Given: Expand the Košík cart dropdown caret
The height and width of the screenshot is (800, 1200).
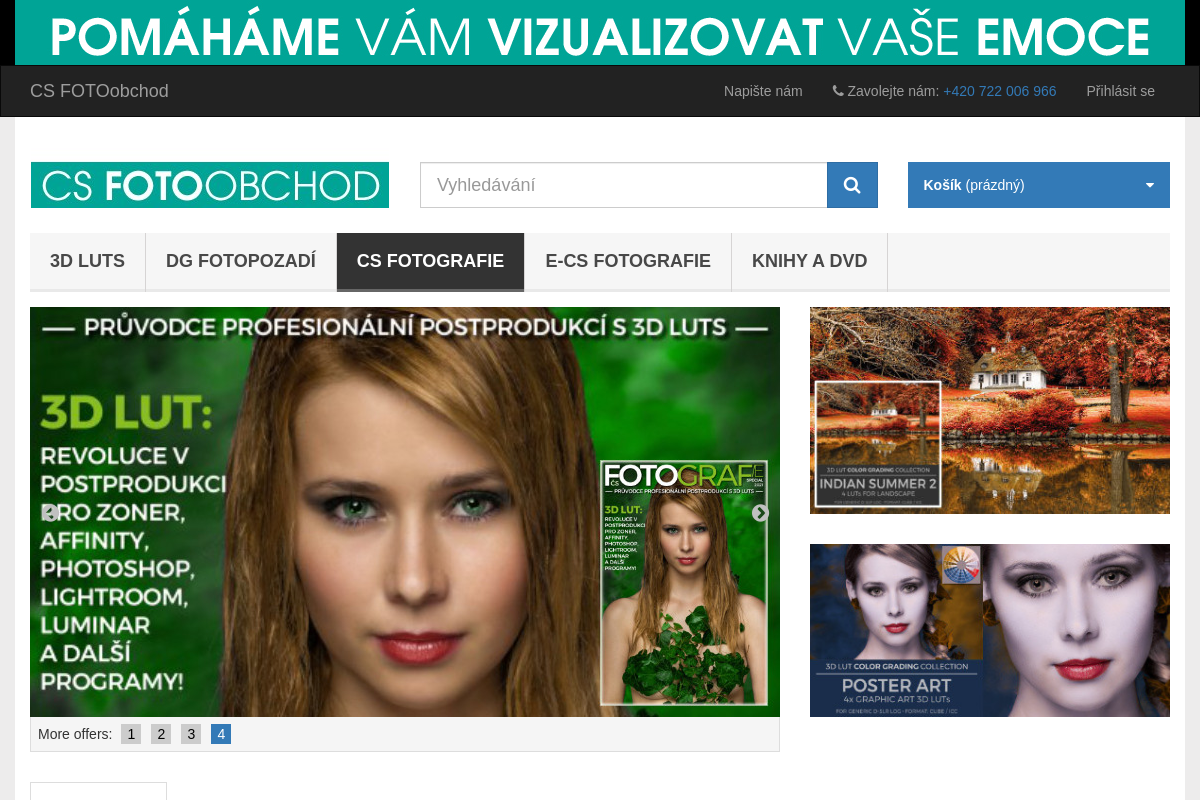Looking at the screenshot, I should [x=1150, y=185].
